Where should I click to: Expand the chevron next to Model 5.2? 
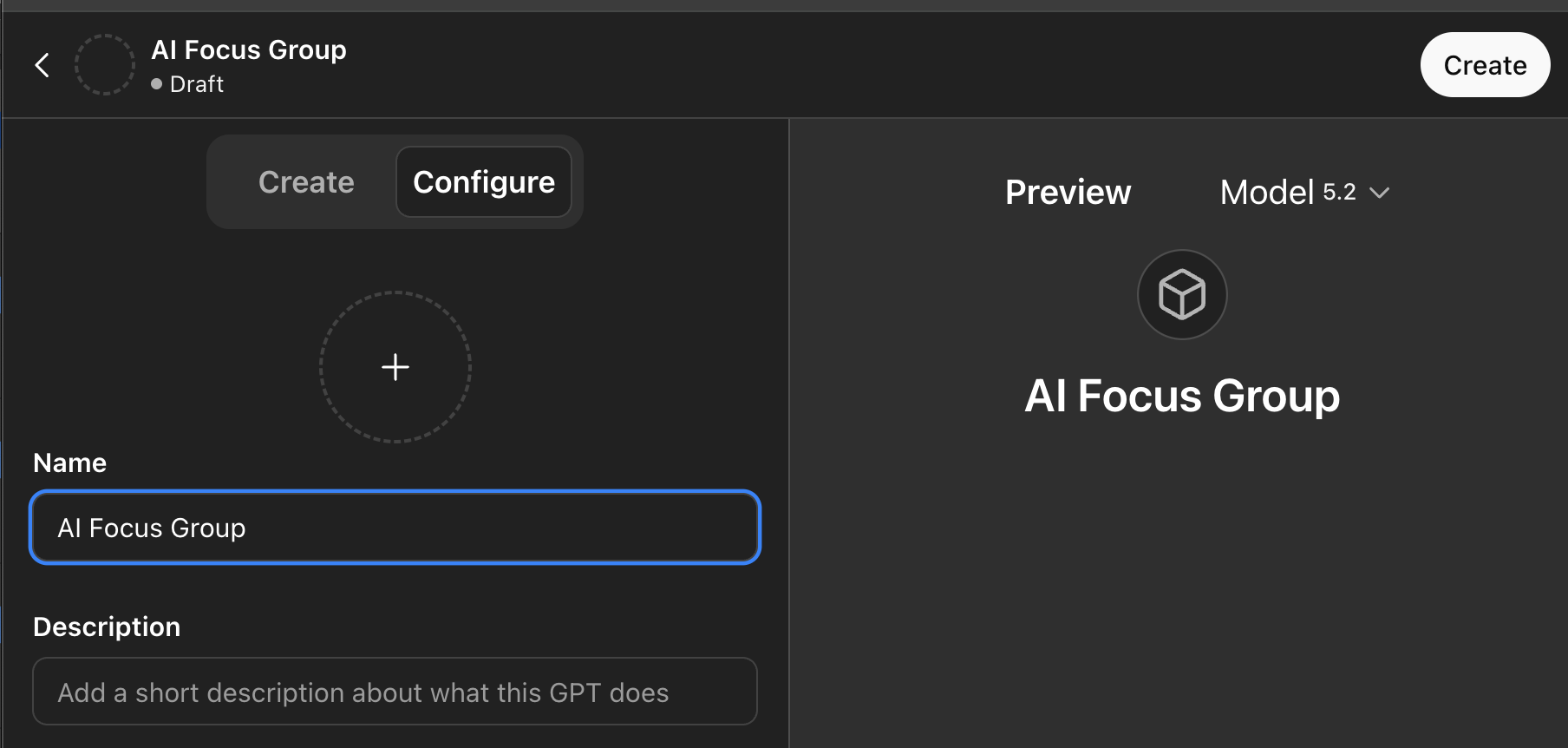[1380, 193]
